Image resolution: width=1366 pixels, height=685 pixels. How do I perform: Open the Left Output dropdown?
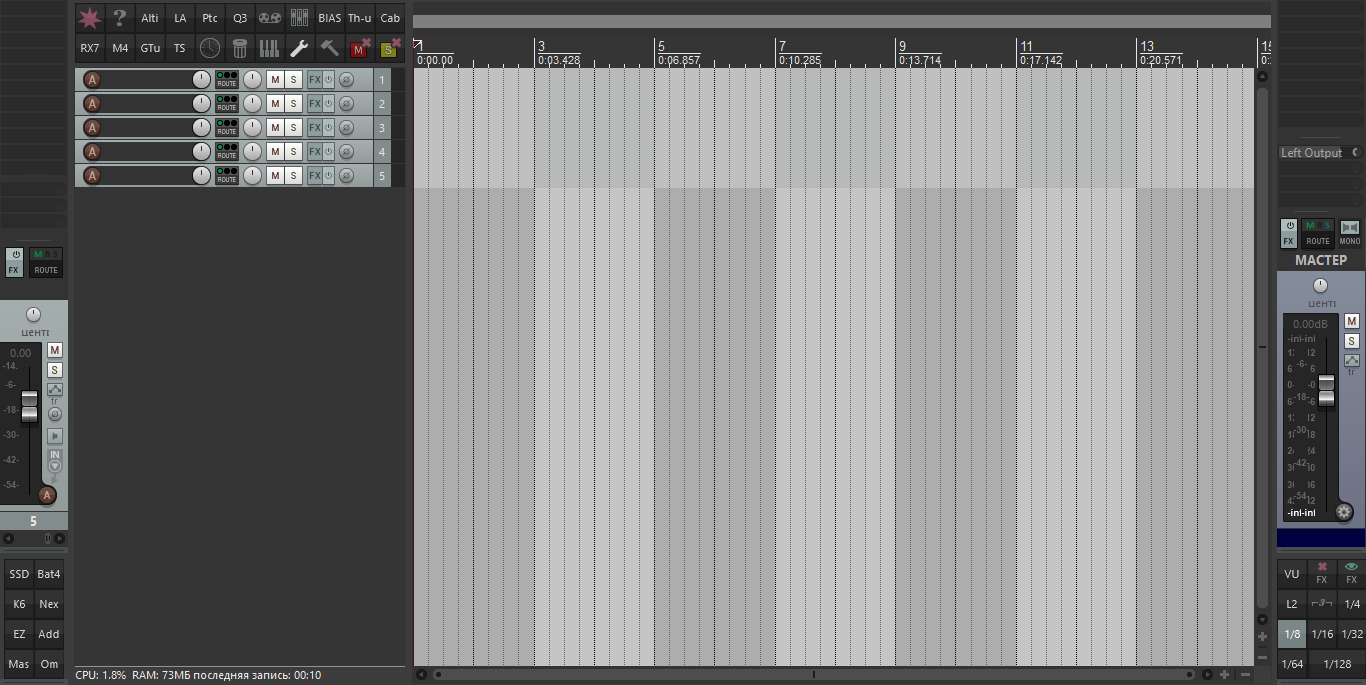point(1318,153)
